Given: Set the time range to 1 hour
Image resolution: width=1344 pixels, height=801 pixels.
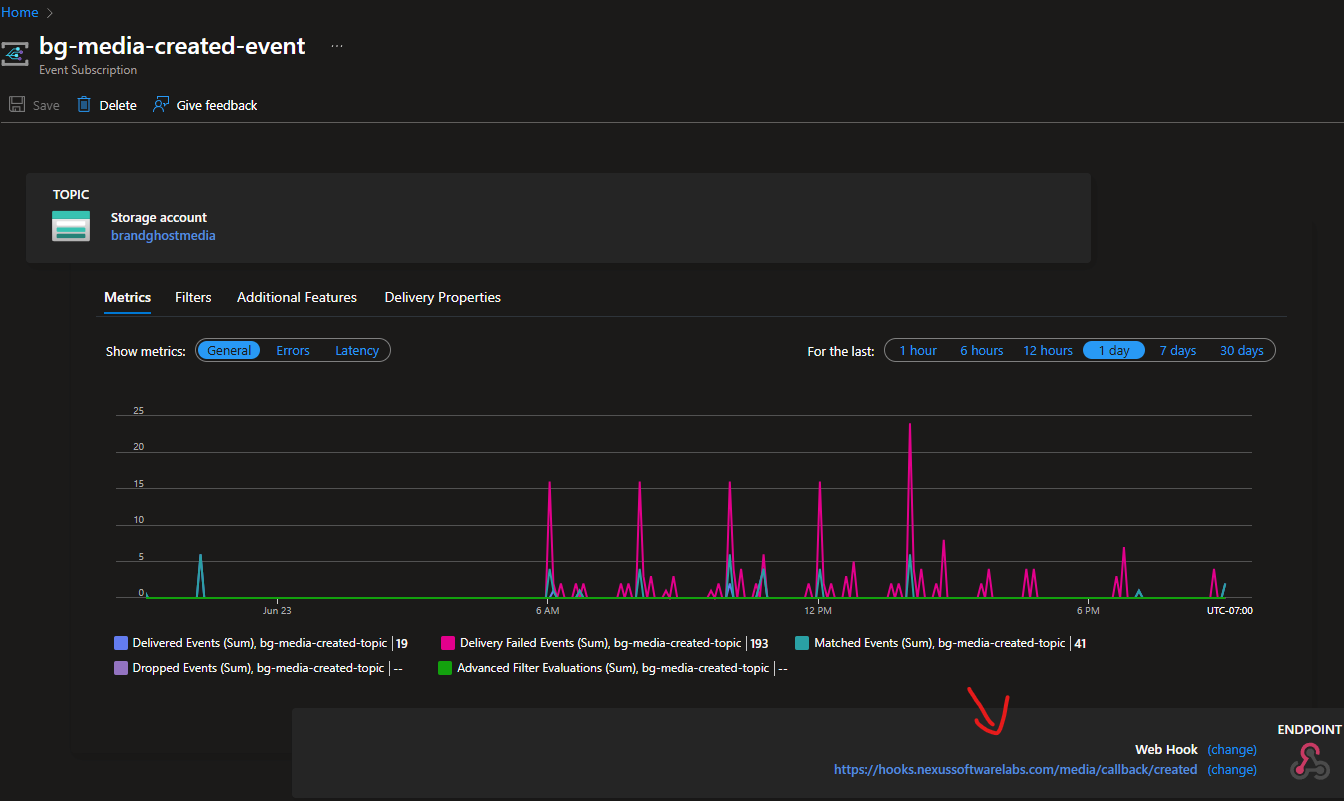Looking at the screenshot, I should 918,351.
